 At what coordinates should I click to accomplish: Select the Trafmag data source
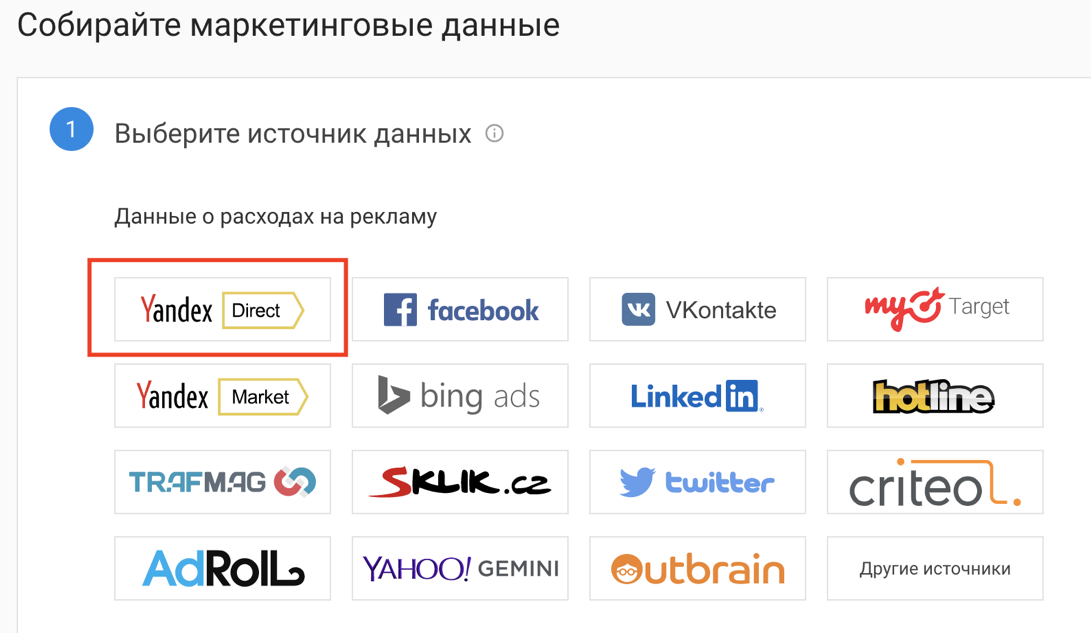coord(222,482)
